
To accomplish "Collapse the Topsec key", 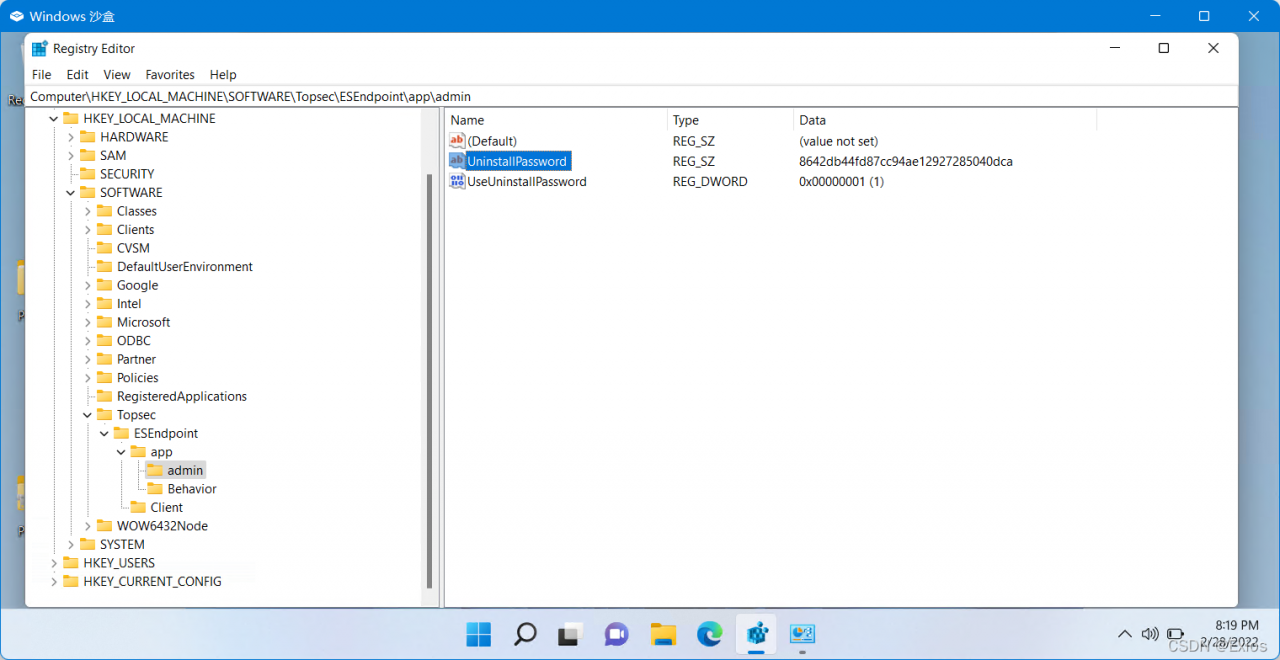I will (88, 415).
